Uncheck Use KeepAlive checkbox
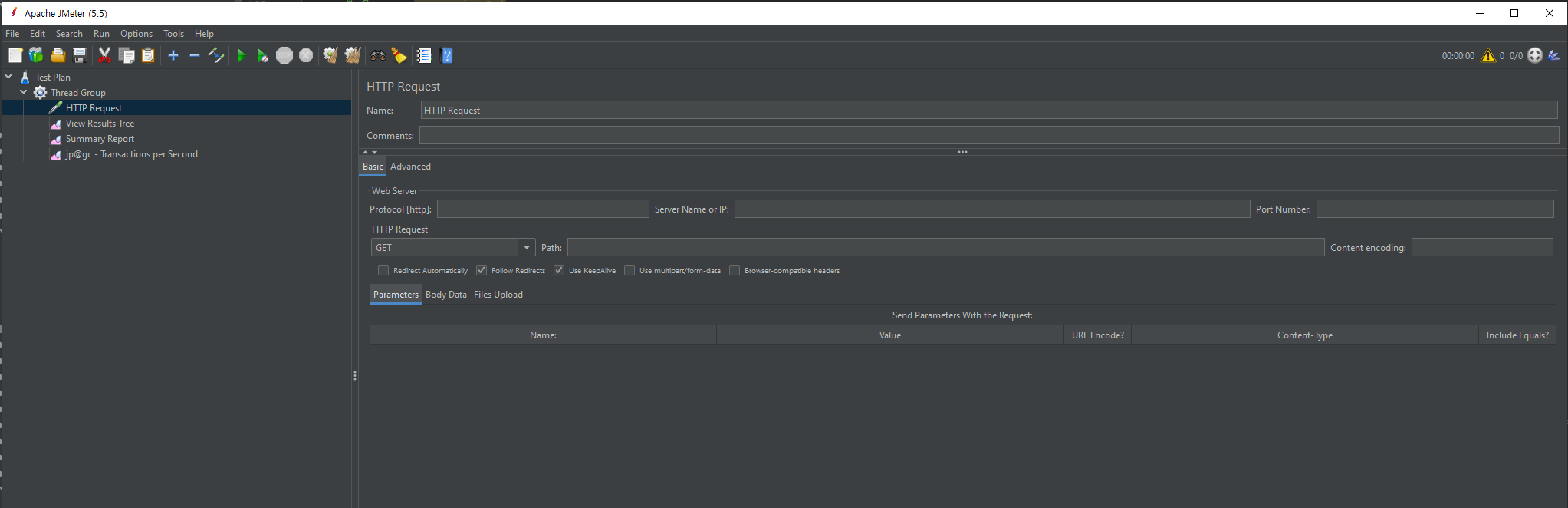This screenshot has width=1568, height=508. 559,270
